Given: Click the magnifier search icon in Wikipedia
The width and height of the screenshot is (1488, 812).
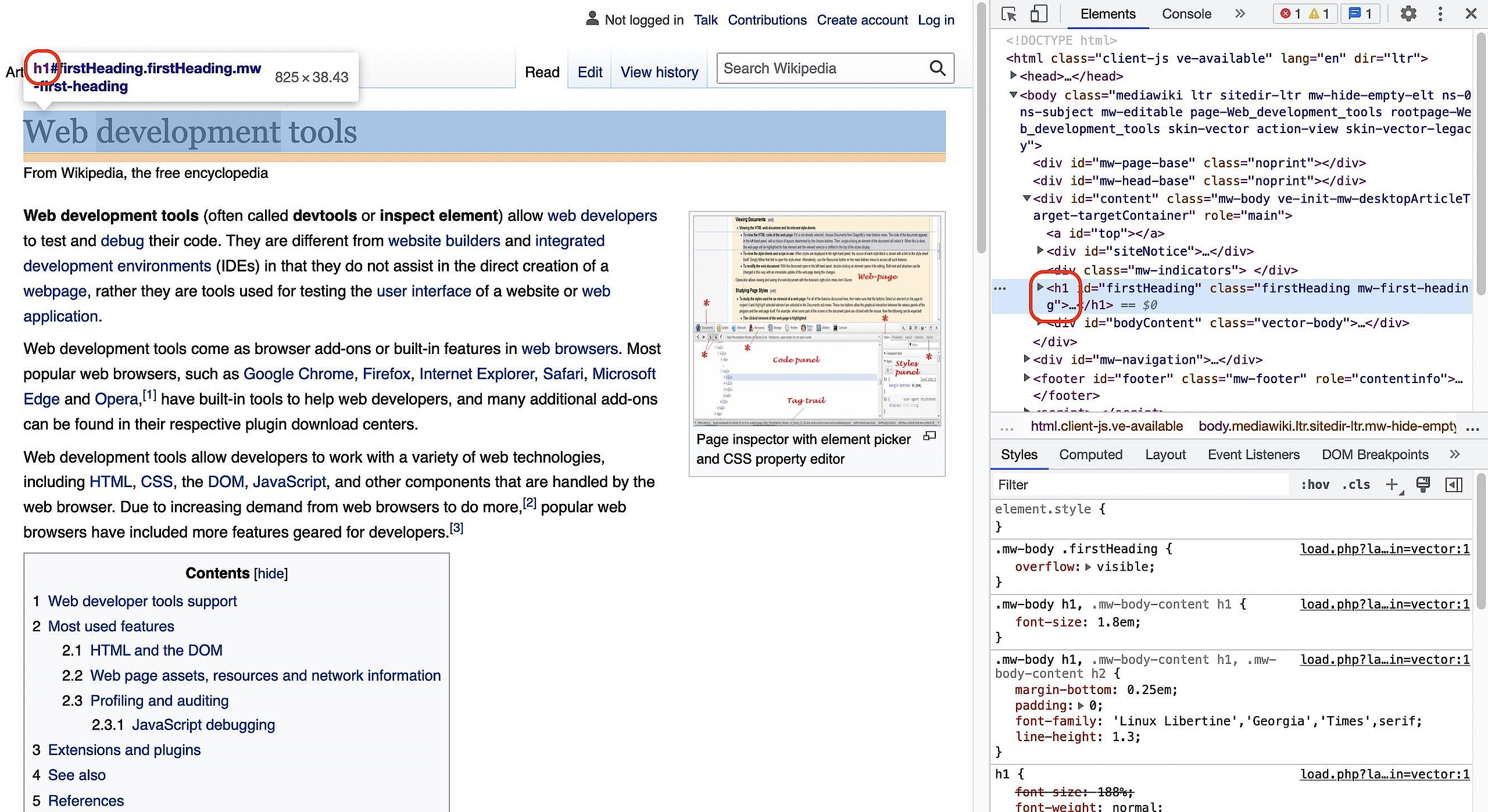Looking at the screenshot, I should [938, 68].
